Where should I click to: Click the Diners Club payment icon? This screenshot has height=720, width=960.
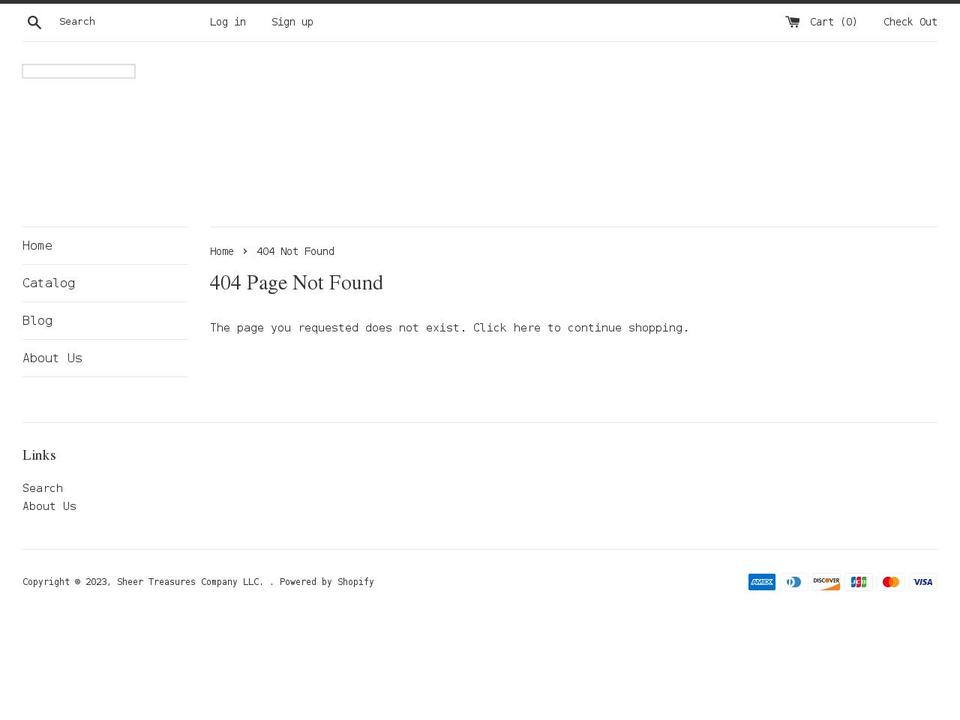pyautogui.click(x=794, y=582)
